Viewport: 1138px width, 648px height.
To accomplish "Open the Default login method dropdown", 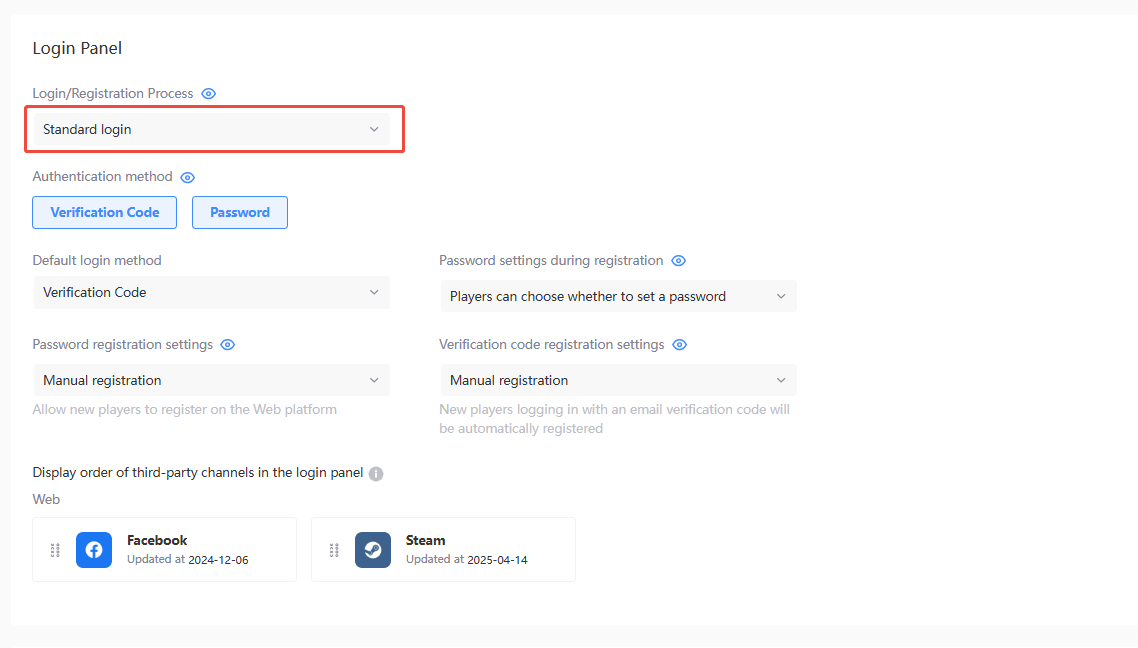I will click(211, 292).
